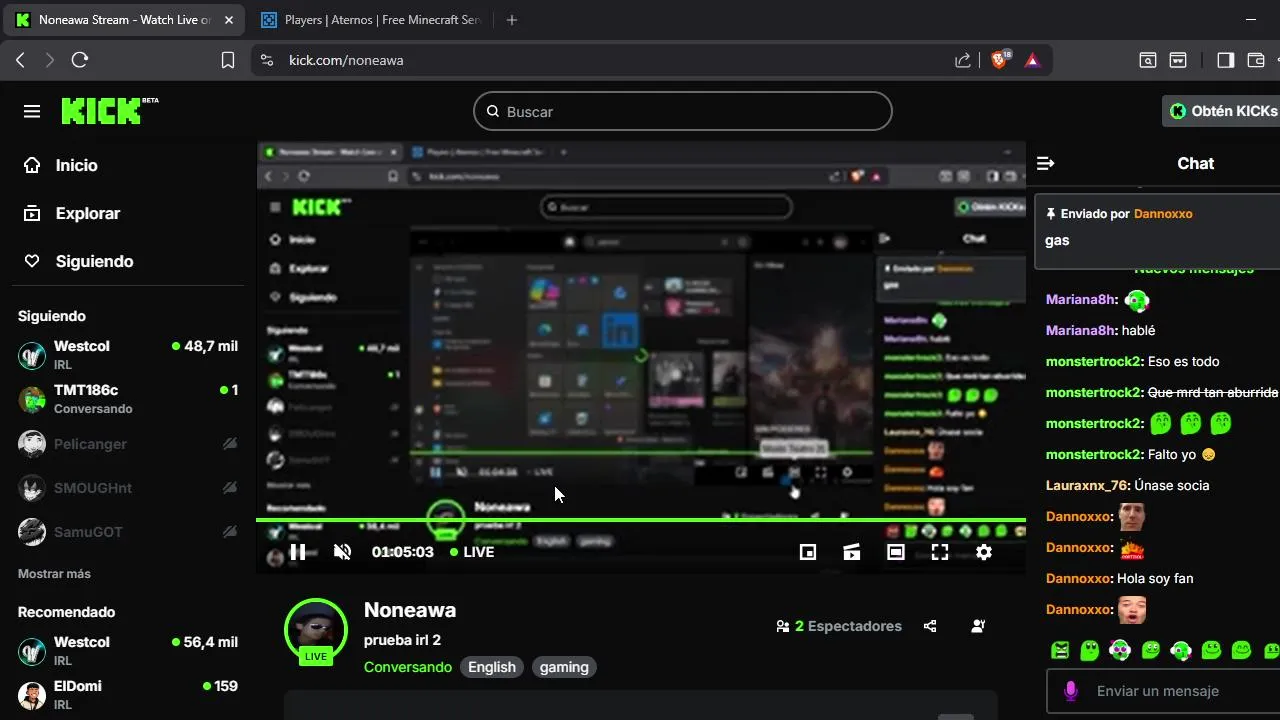The width and height of the screenshot is (1280, 720).
Task: Open SamuGOT offline channel
Action: pos(128,531)
